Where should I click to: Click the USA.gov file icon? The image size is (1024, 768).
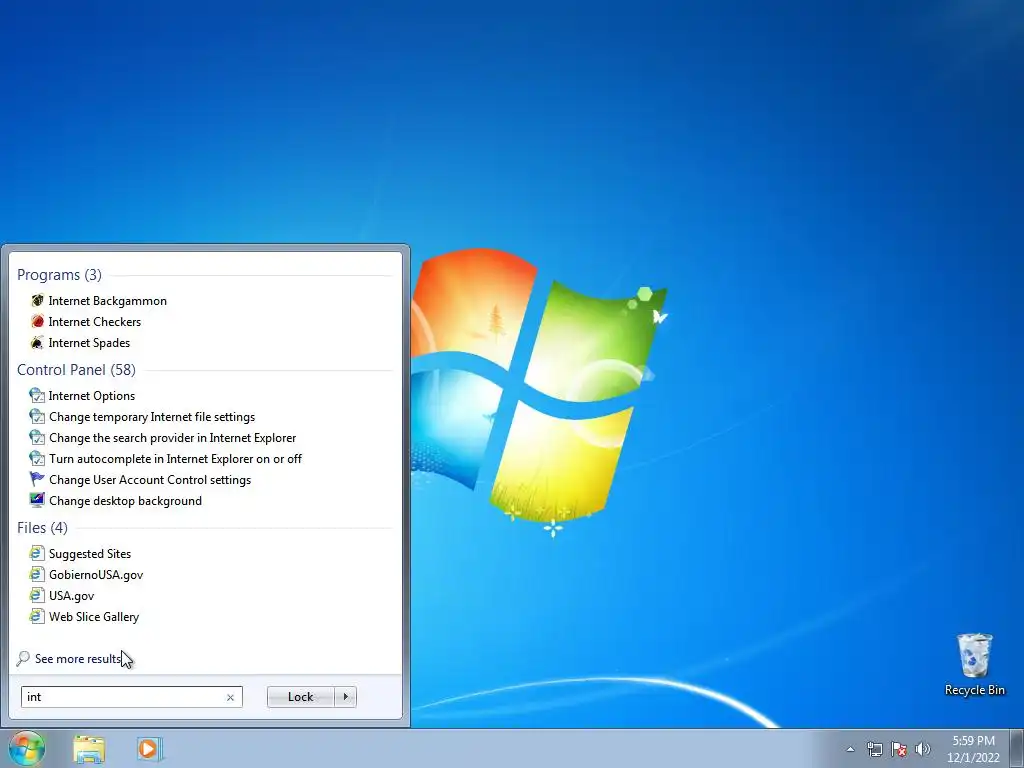pyautogui.click(x=37, y=596)
